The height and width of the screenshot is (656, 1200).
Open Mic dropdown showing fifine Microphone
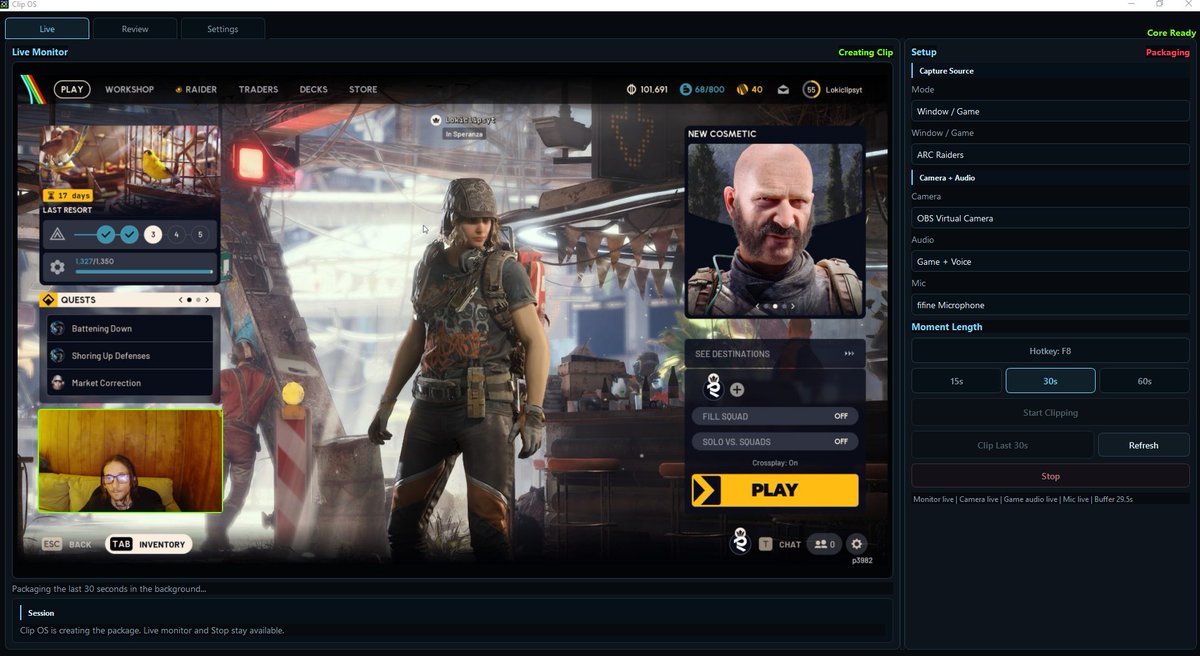coord(1050,305)
